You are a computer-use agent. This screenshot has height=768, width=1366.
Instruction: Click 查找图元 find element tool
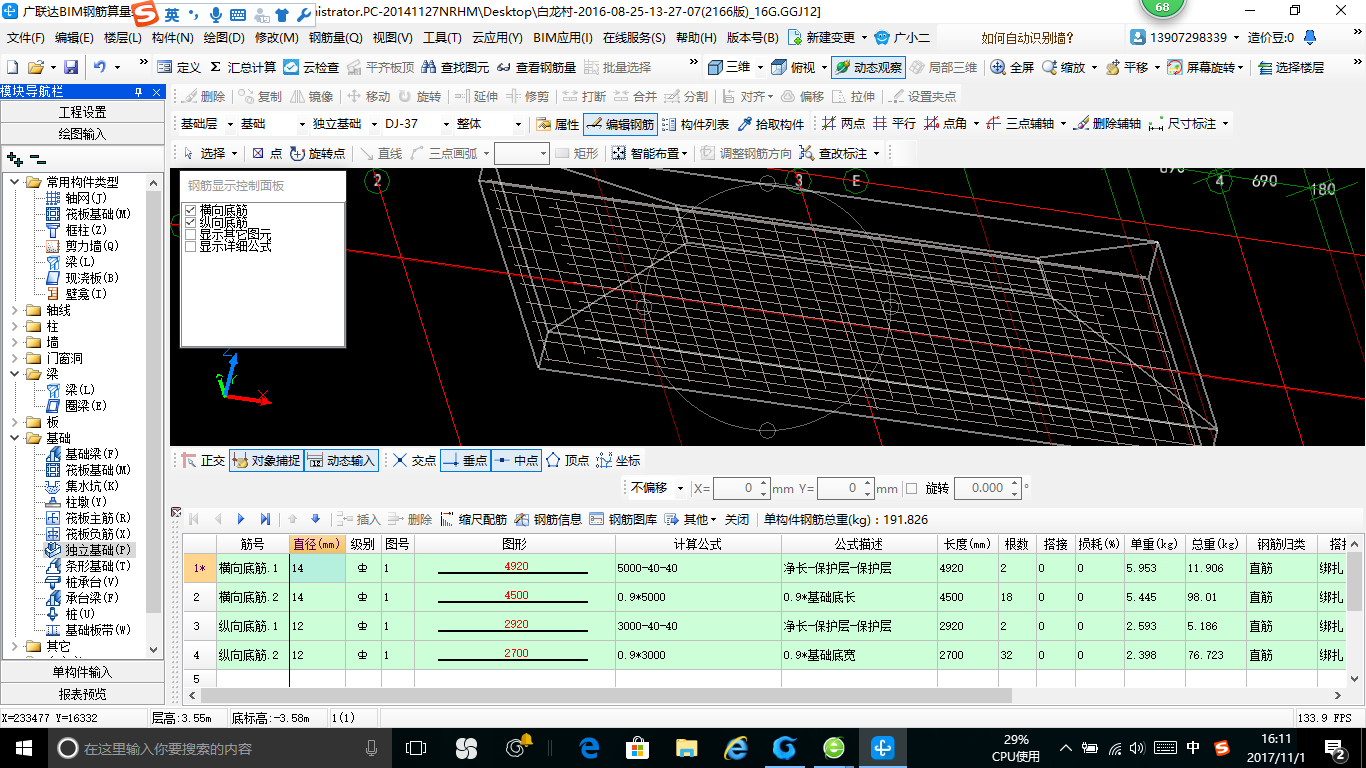click(x=455, y=67)
